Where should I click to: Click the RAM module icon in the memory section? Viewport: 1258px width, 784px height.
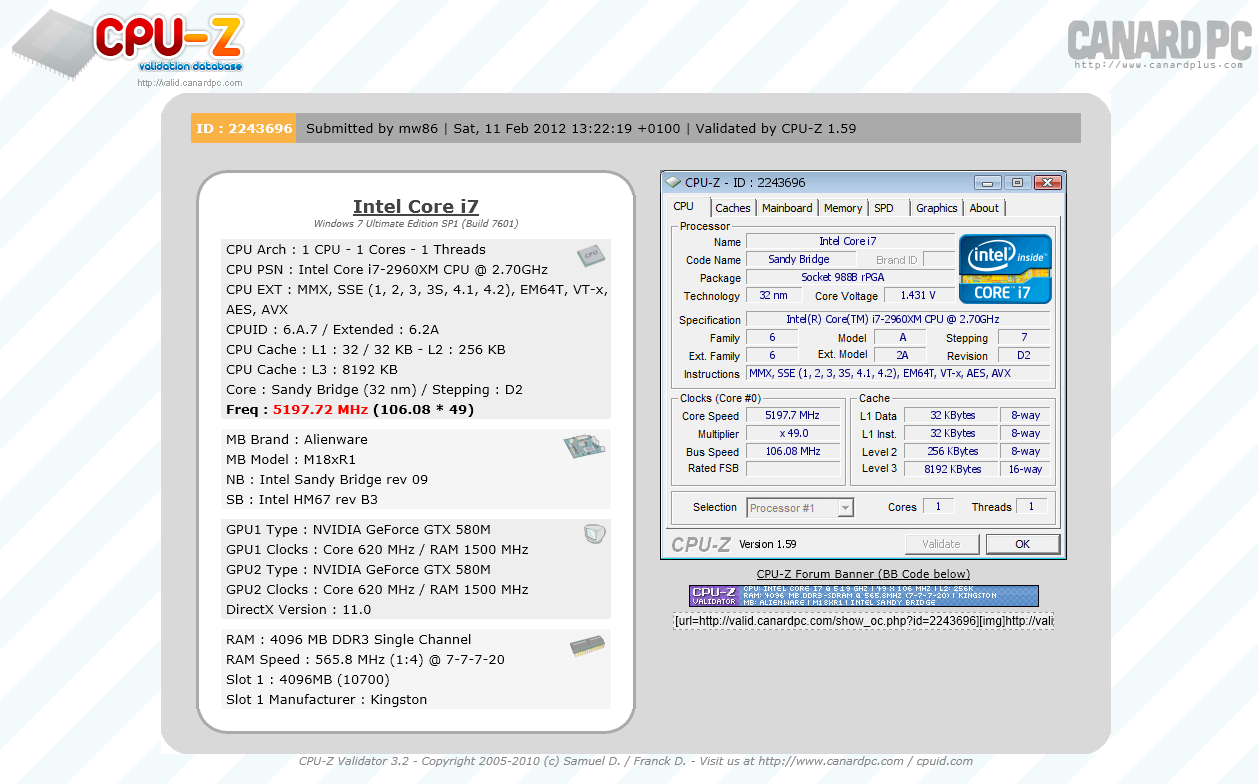point(587,646)
